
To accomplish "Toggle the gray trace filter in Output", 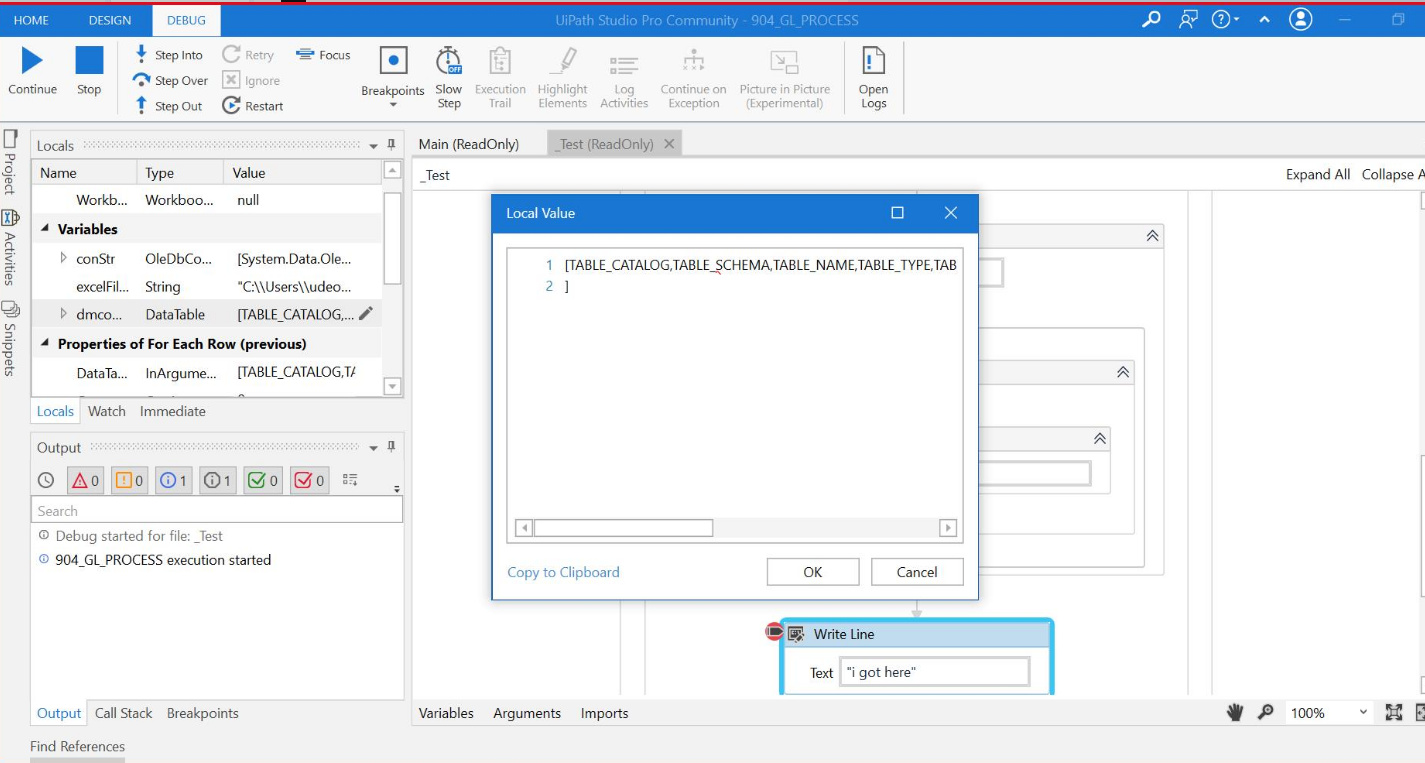I will pyautogui.click(x=217, y=480).
